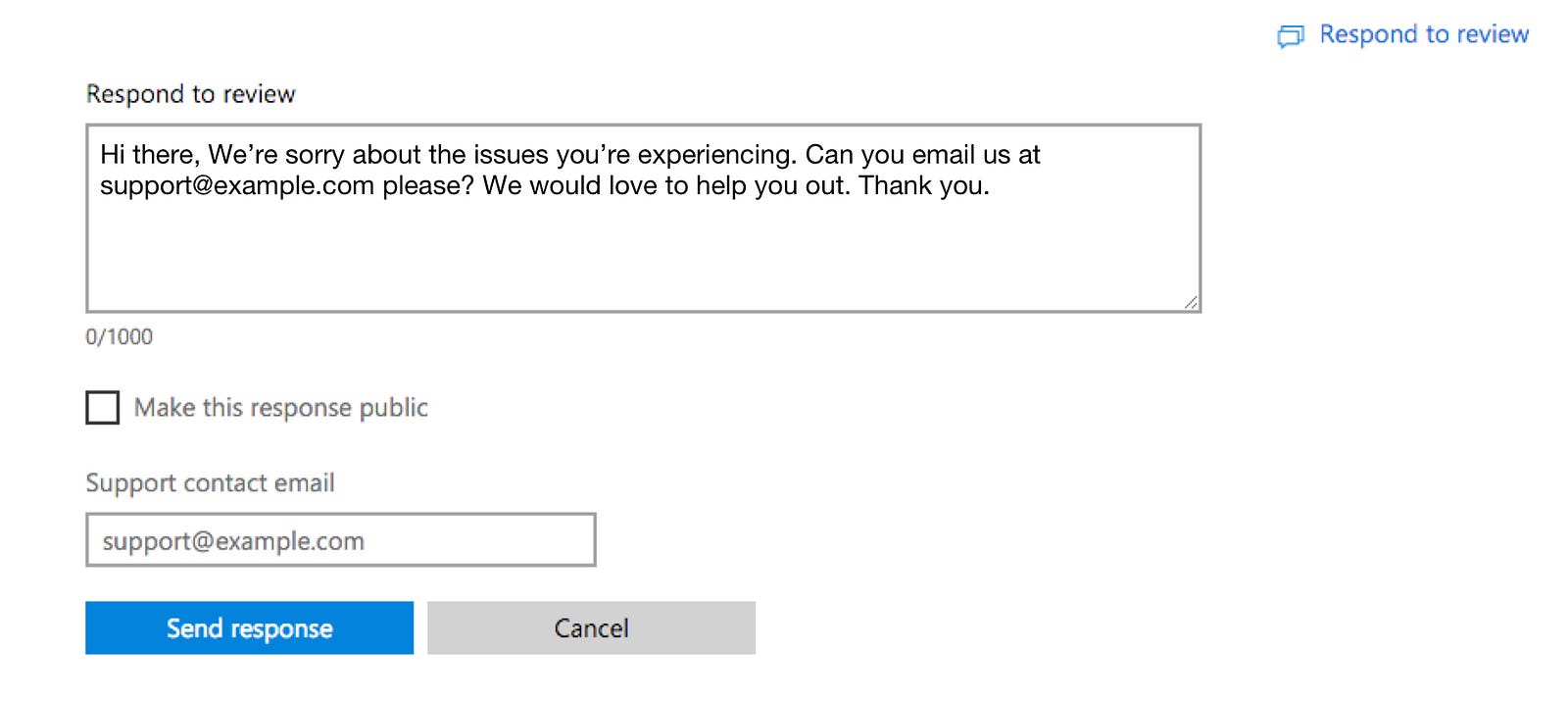Click the resize grip on the response box

tap(1191, 303)
